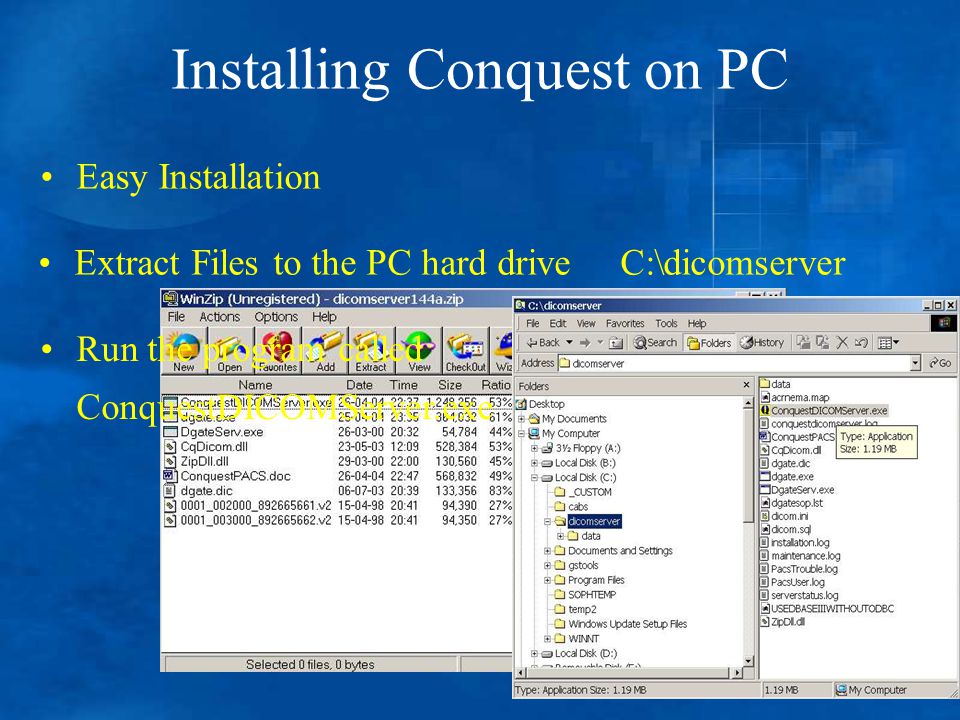
Task: Click the folder tree scroll-up arrow
Action: pos(748,403)
